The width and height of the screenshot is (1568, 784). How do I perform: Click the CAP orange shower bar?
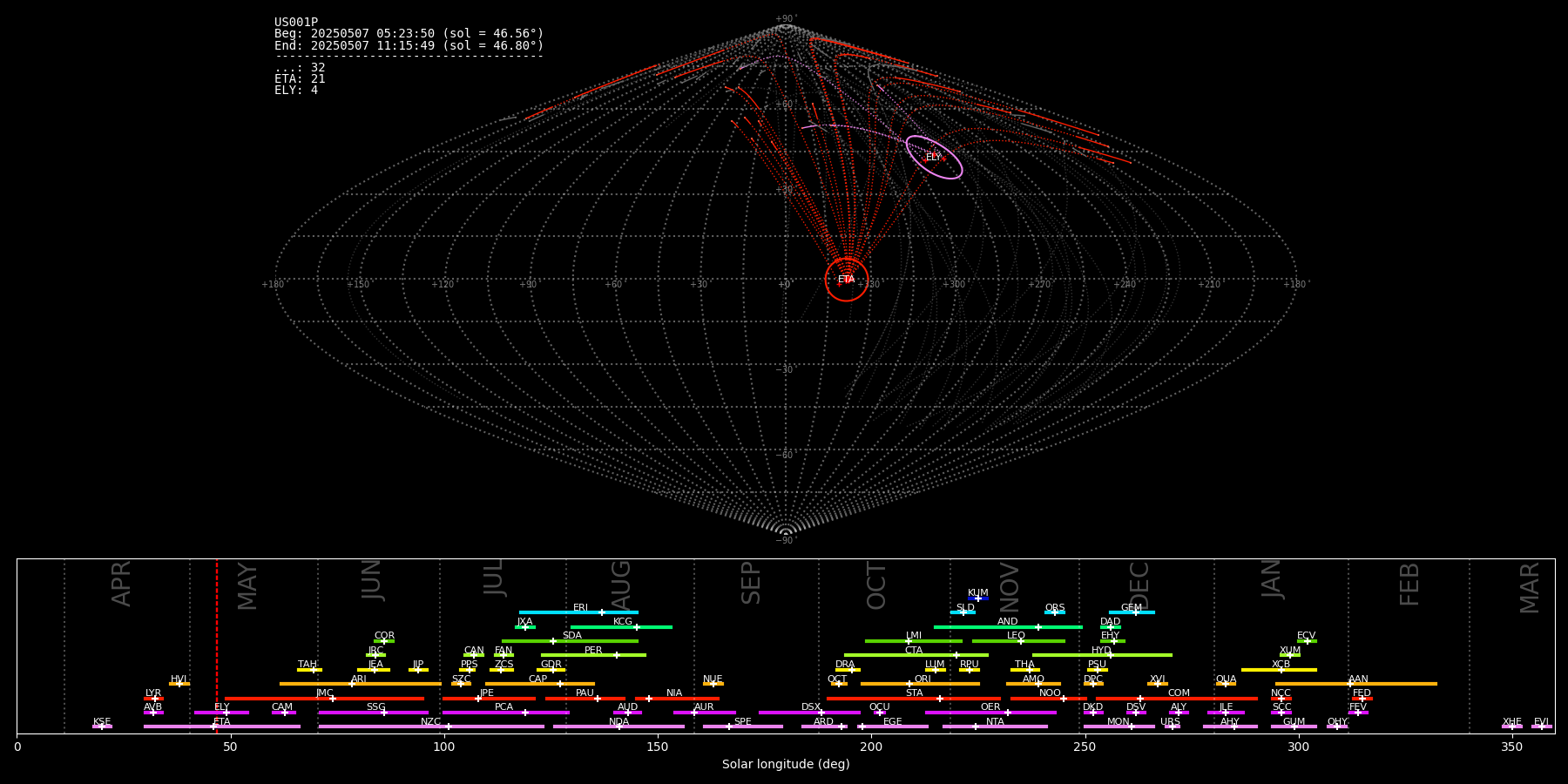540,684
